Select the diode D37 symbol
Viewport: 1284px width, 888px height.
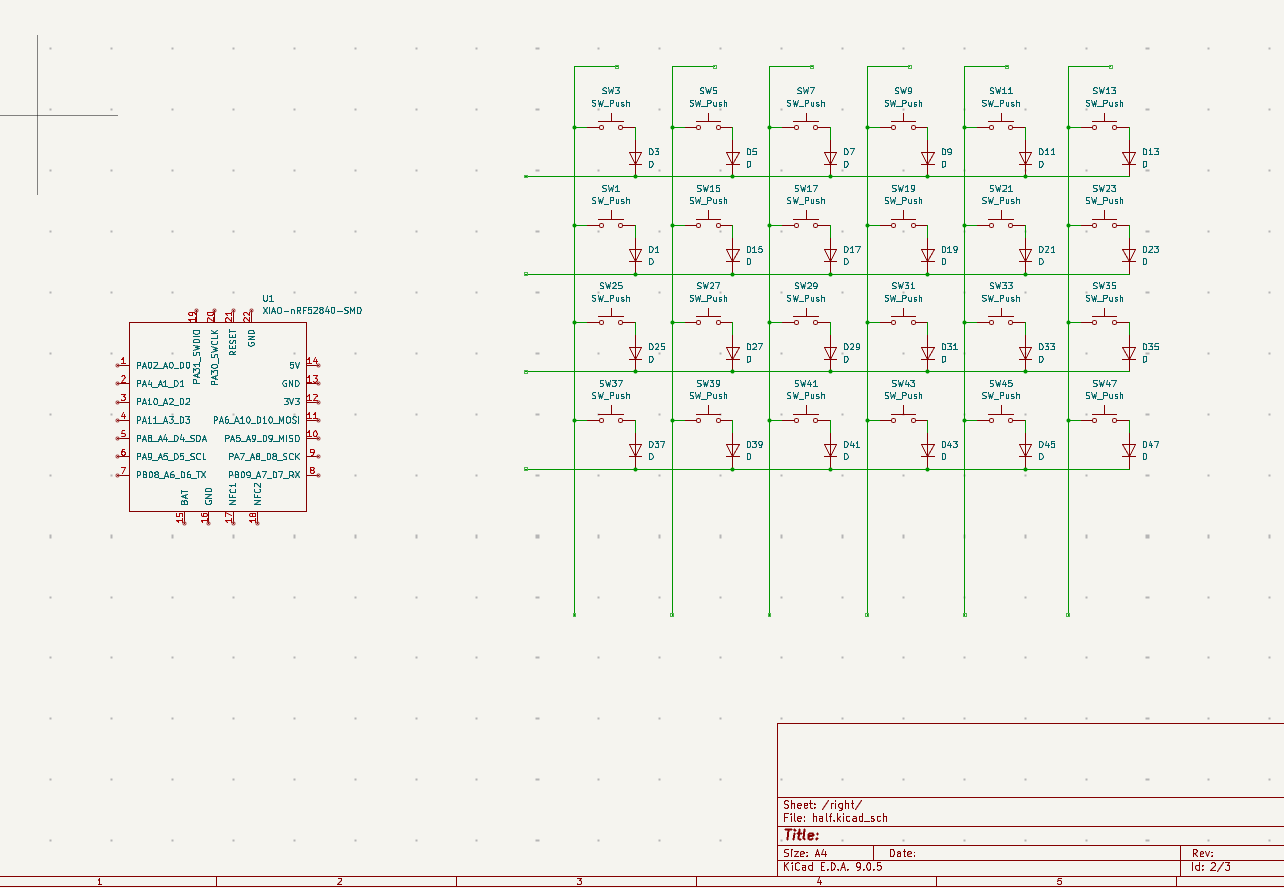click(x=634, y=449)
